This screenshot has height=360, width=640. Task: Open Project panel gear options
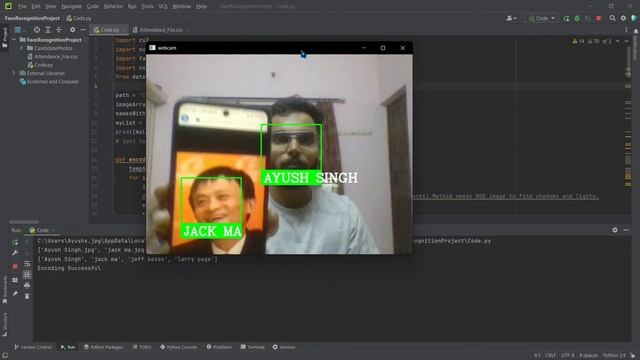click(72, 30)
